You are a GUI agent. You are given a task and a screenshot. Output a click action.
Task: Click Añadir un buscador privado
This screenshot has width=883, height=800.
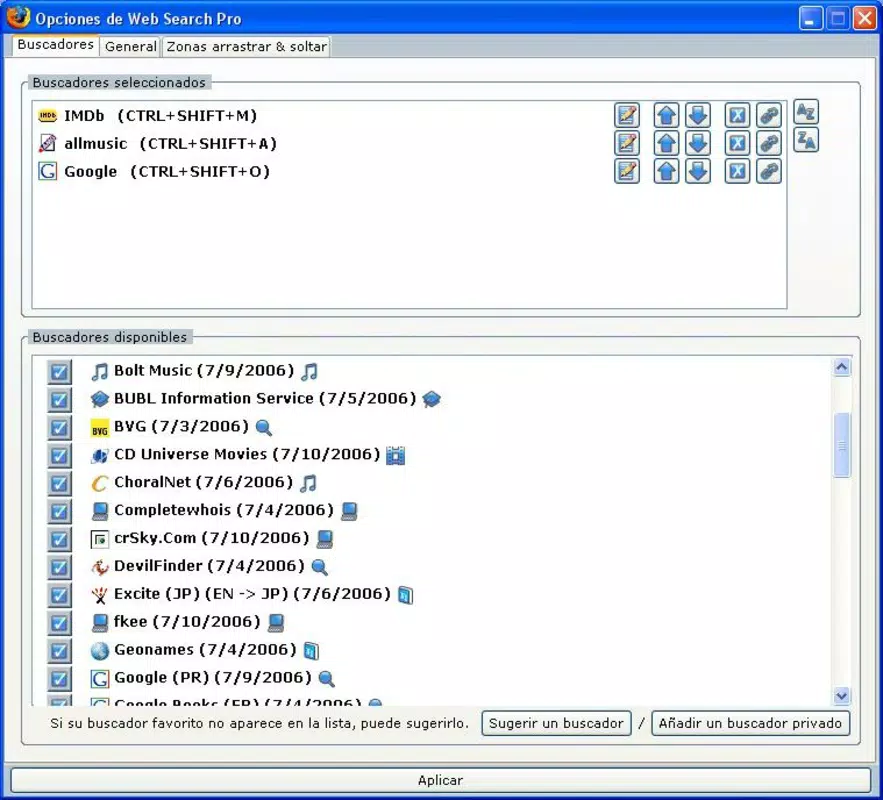tap(750, 723)
